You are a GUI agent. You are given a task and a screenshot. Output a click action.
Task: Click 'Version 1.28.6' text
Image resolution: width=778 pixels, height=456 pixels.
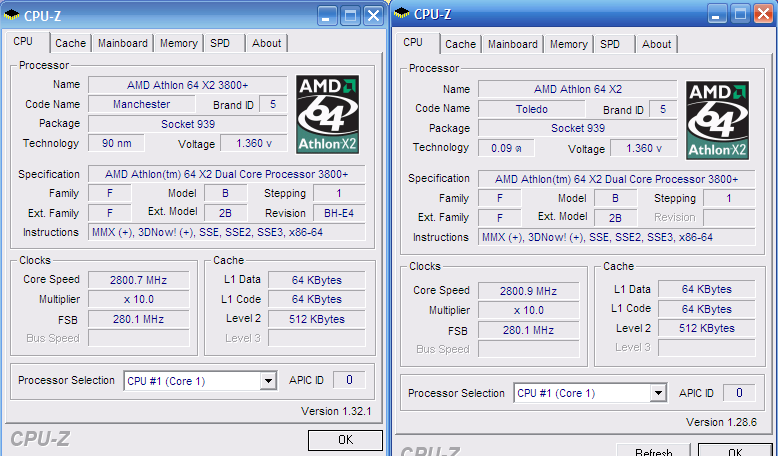tap(721, 422)
